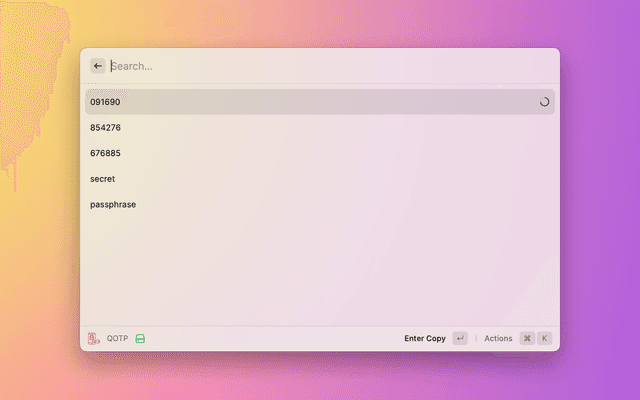The width and height of the screenshot is (640, 400).
Task: Select the secret list item
Action: pyautogui.click(x=103, y=179)
